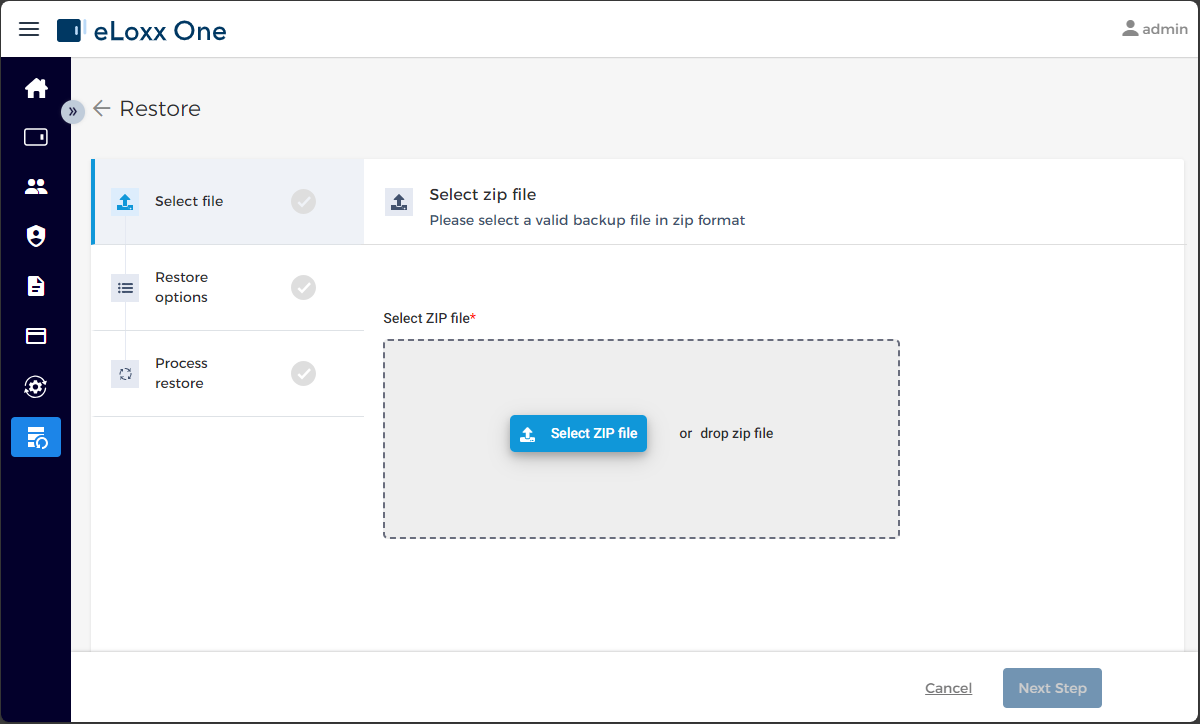The height and width of the screenshot is (724, 1200).
Task: Open the document reports sidebar icon
Action: pos(36,286)
